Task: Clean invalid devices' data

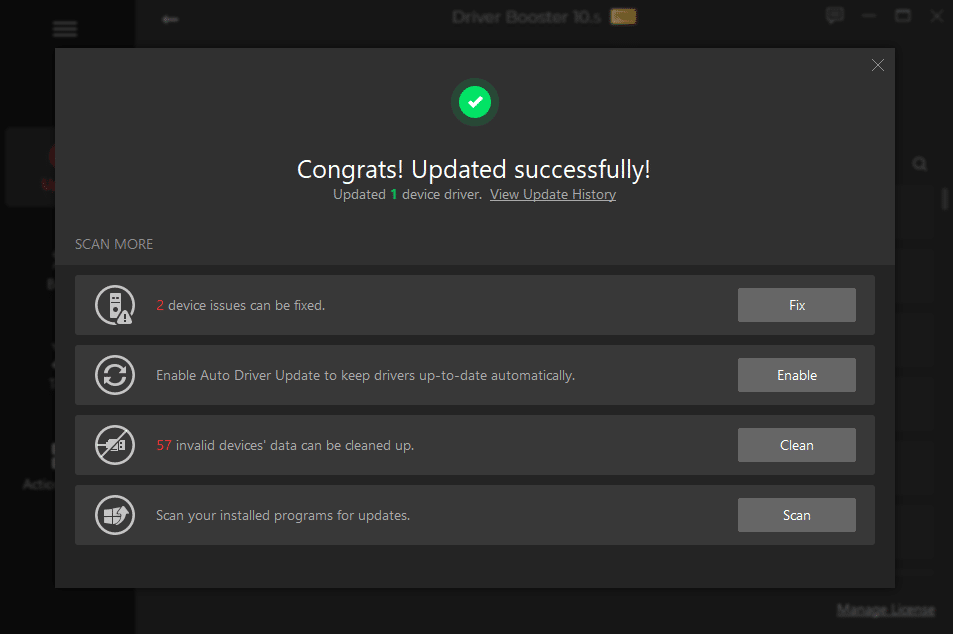Action: pos(796,445)
